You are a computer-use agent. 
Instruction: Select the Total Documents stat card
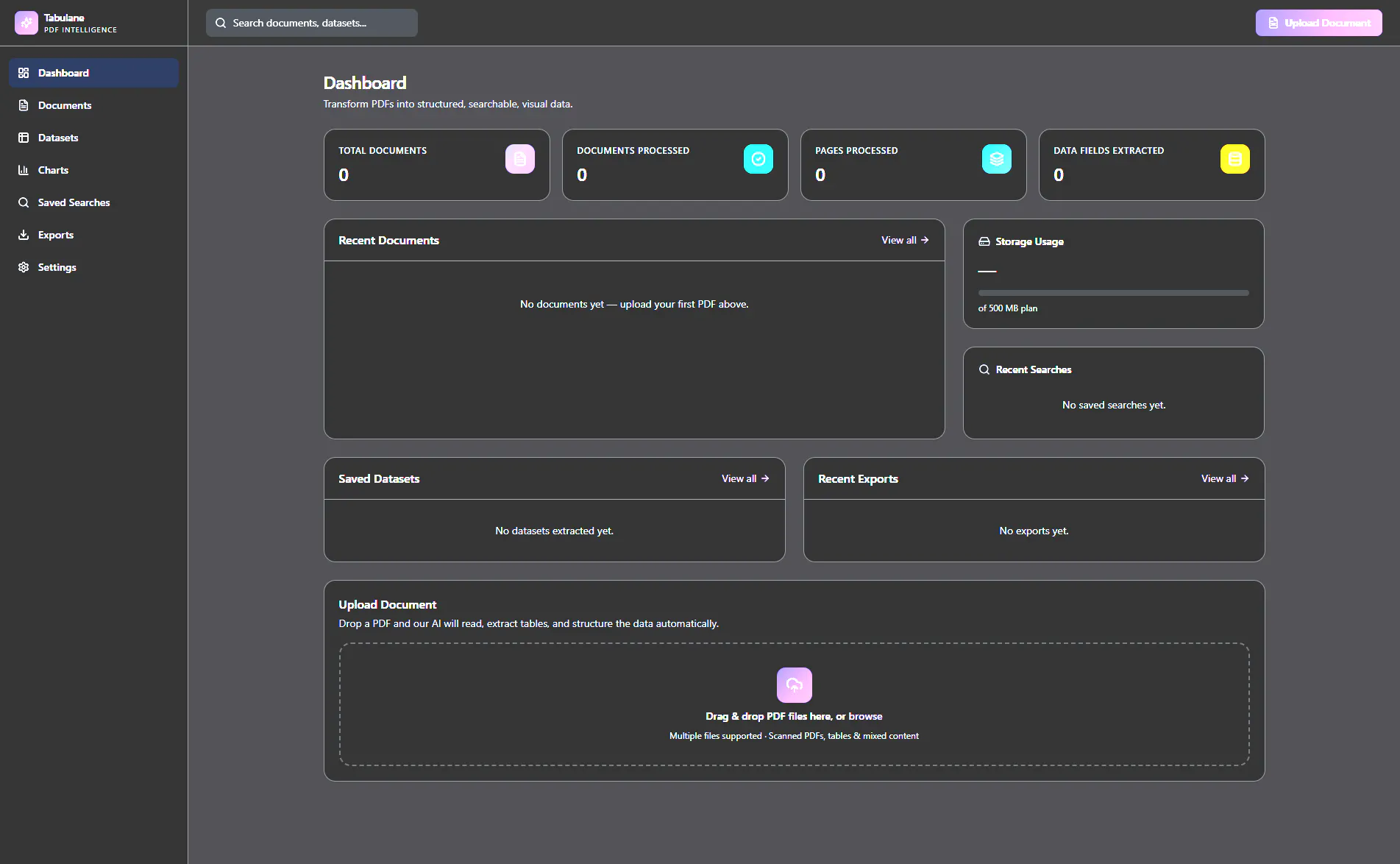437,165
